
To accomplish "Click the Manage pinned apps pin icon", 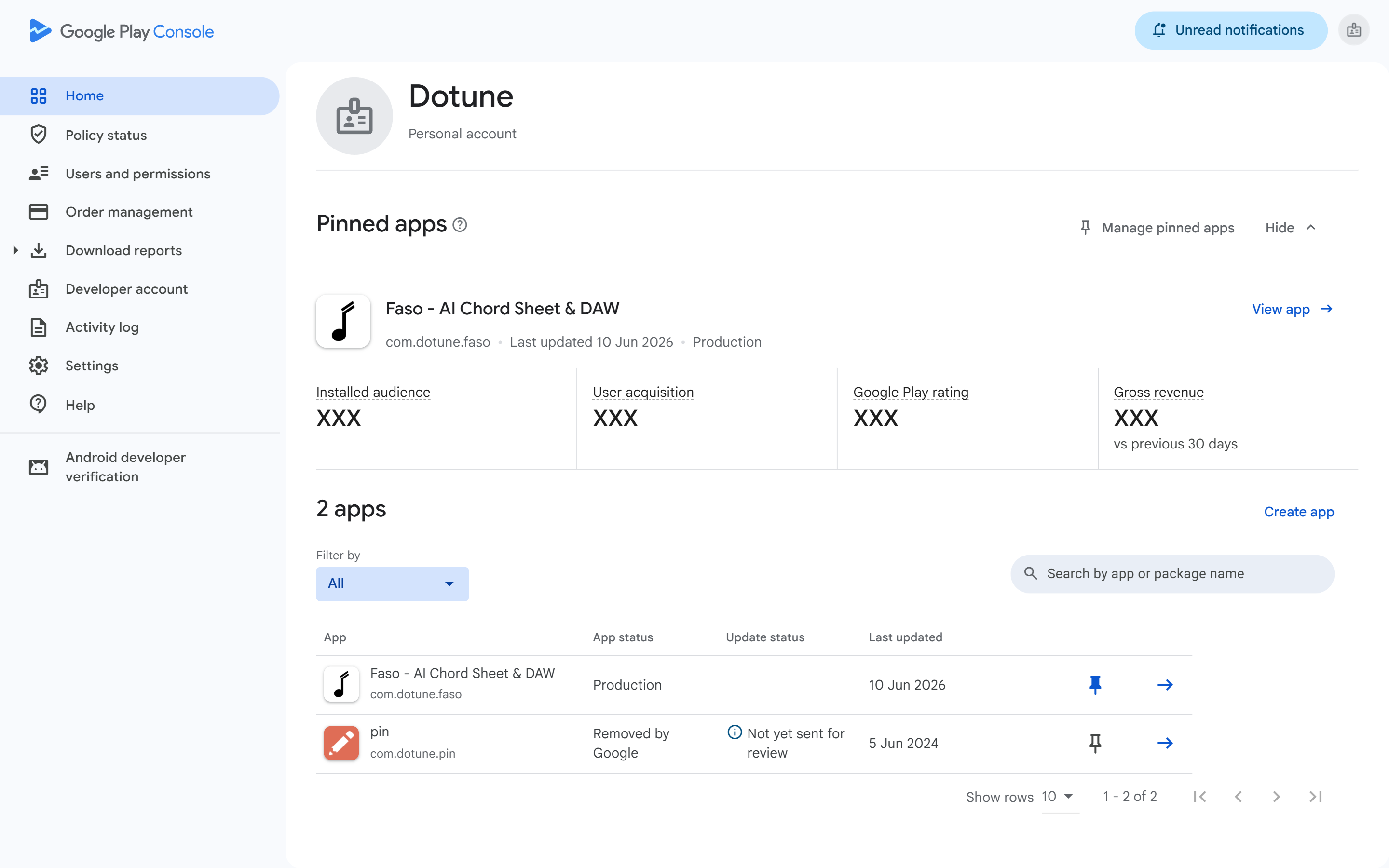I will click(1085, 228).
